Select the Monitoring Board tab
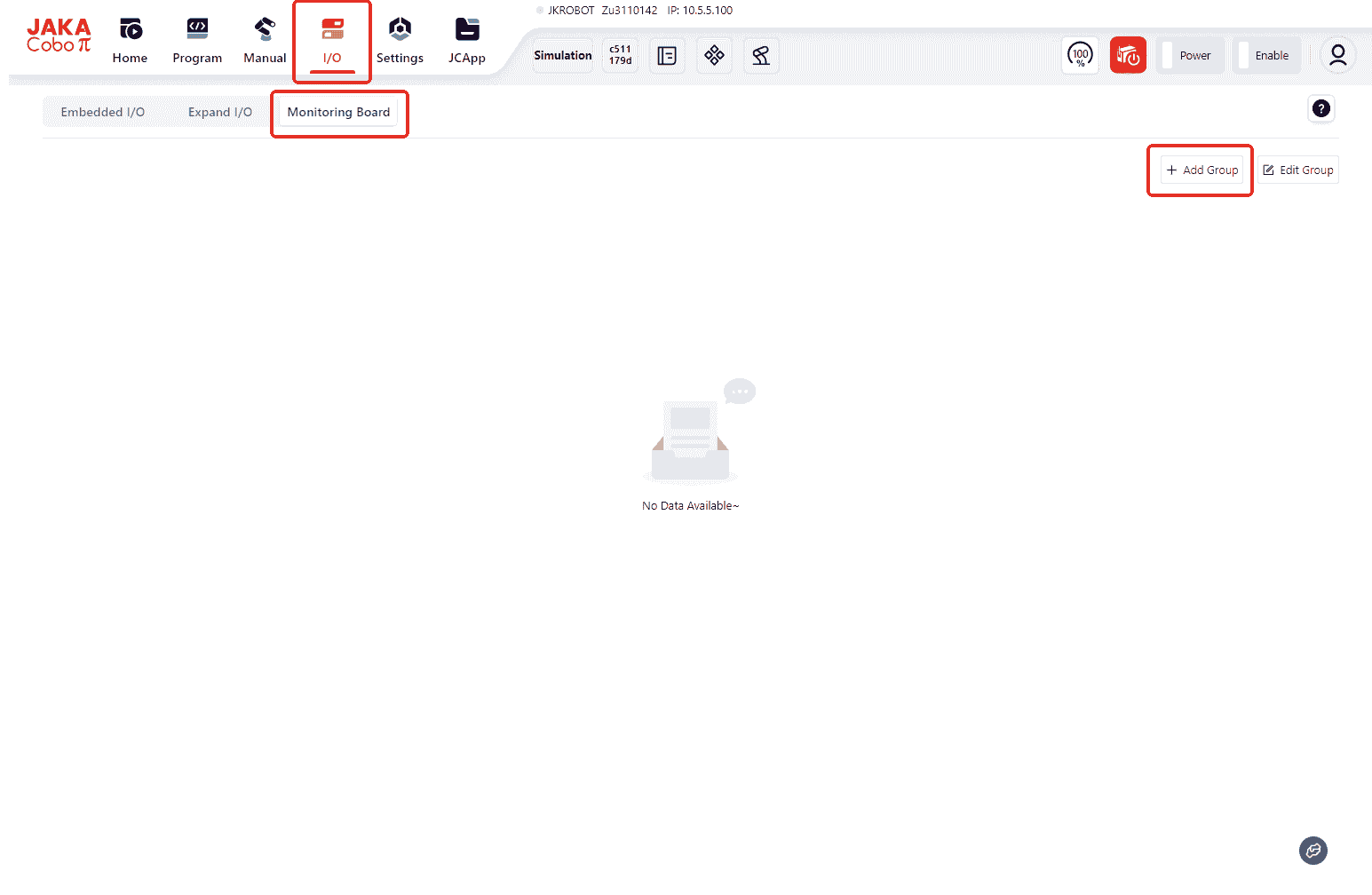Screen dimensions: 1372x895 [338, 113]
